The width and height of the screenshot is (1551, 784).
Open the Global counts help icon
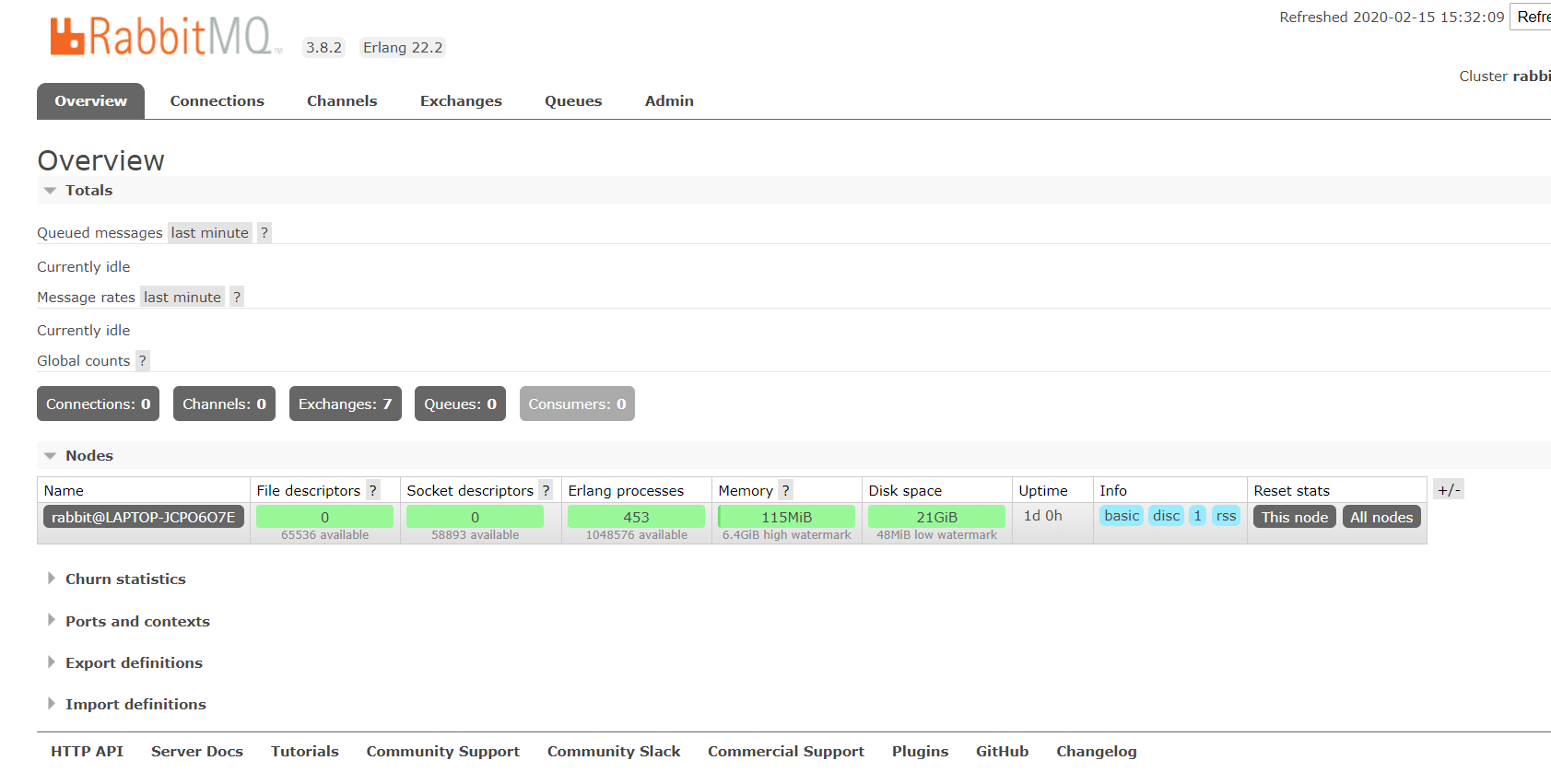pyautogui.click(x=143, y=361)
